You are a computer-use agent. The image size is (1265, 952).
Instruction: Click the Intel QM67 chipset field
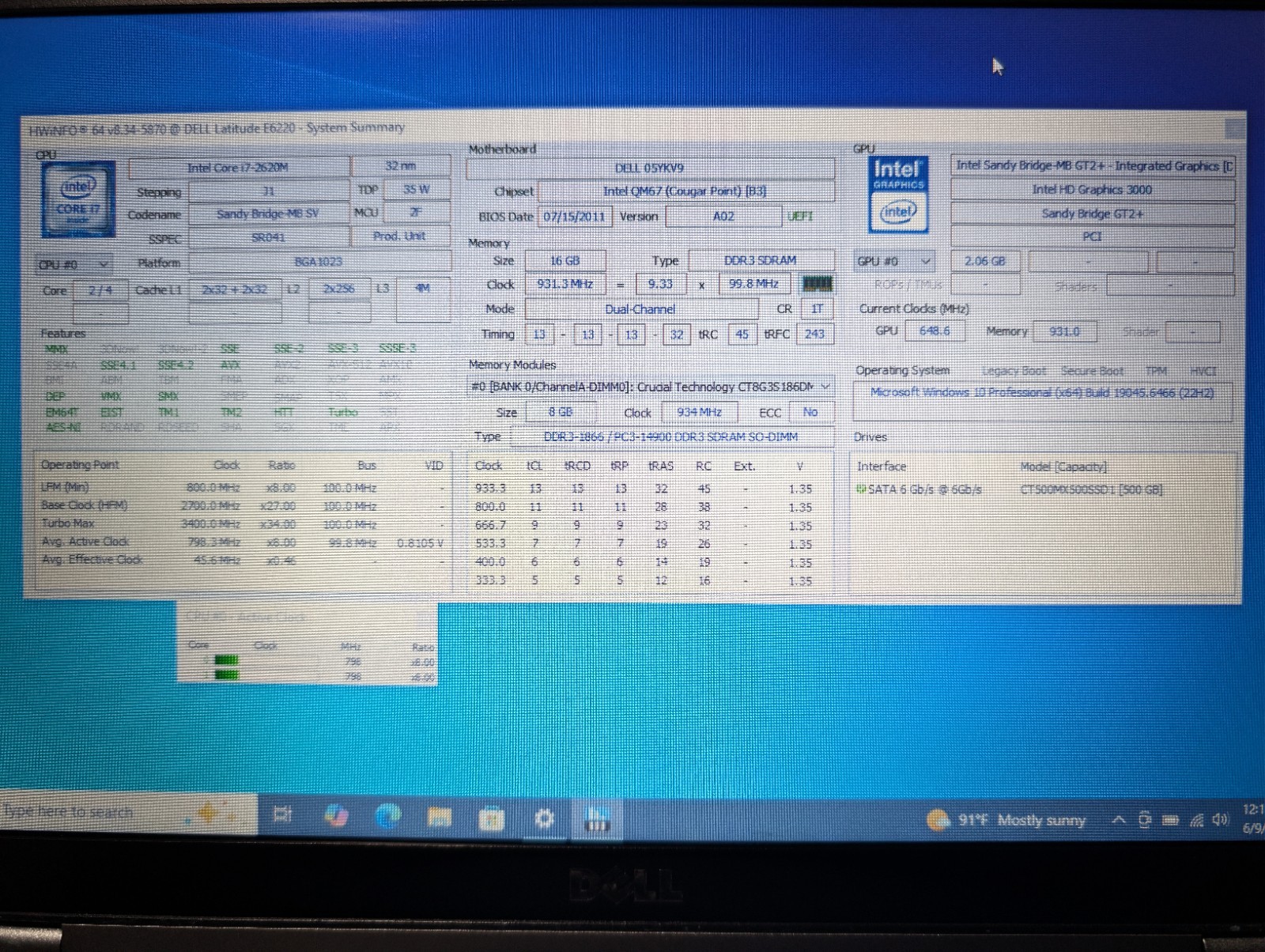pyautogui.click(x=685, y=191)
